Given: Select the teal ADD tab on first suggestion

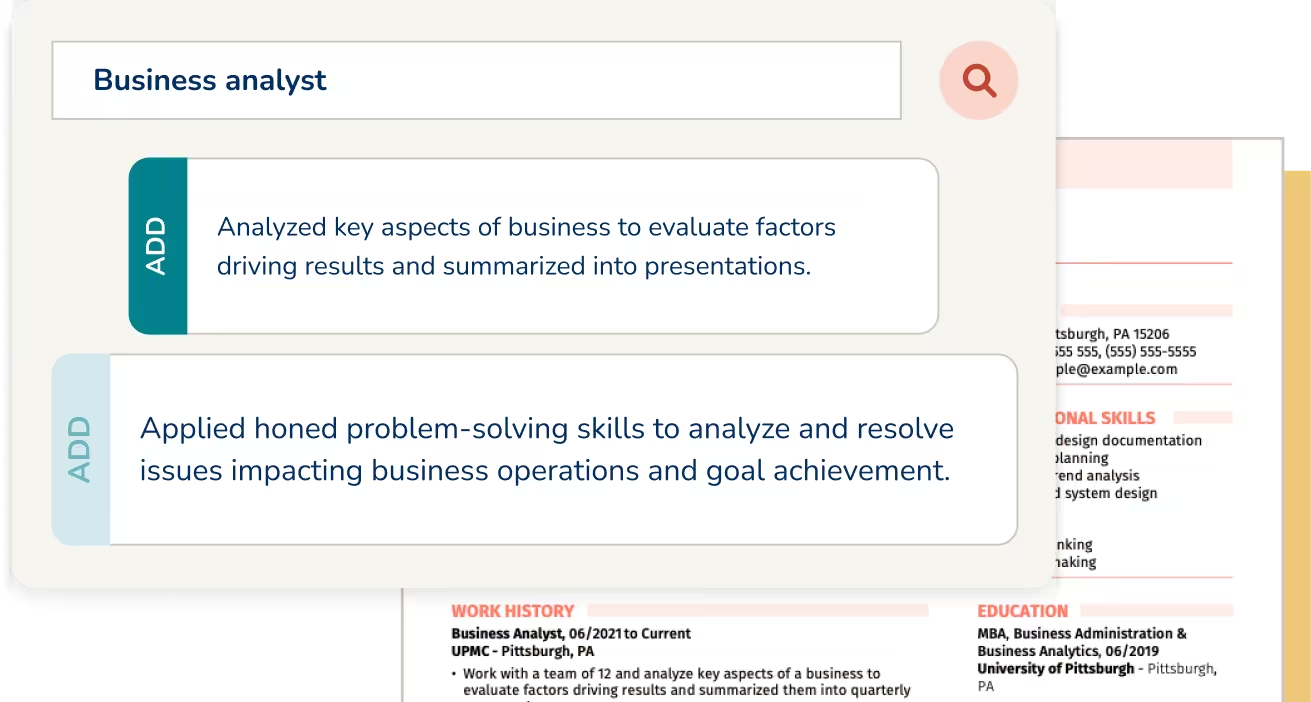Looking at the screenshot, I should tap(157, 245).
